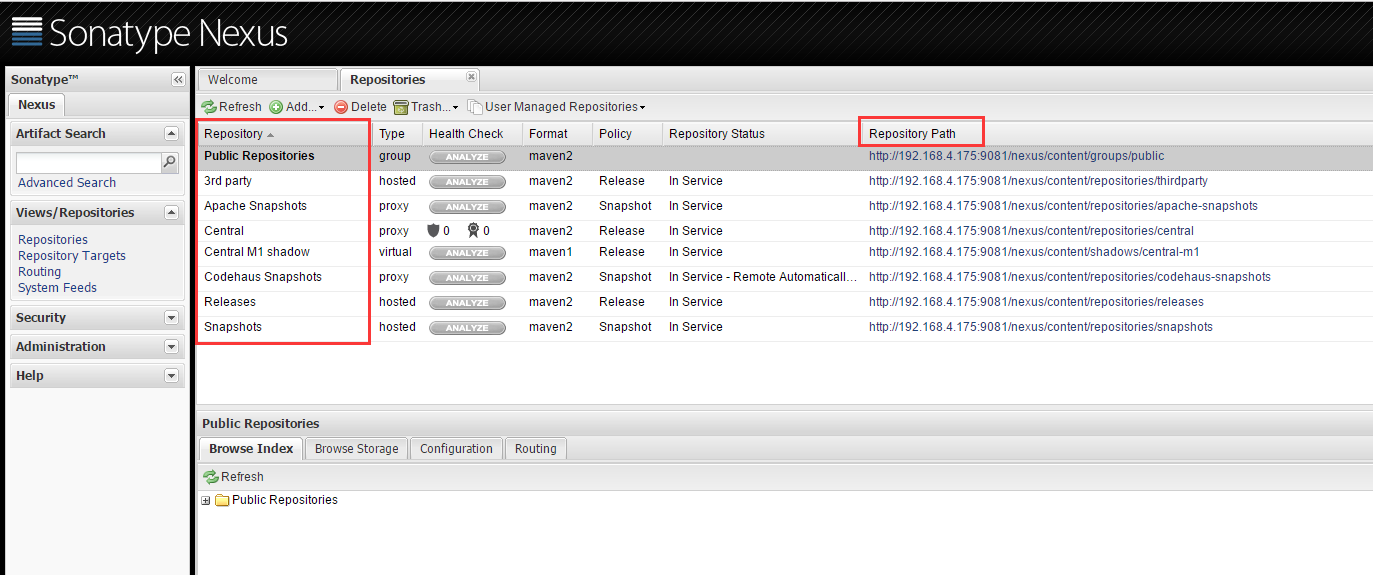Select the Public Repositories row

tap(784, 157)
